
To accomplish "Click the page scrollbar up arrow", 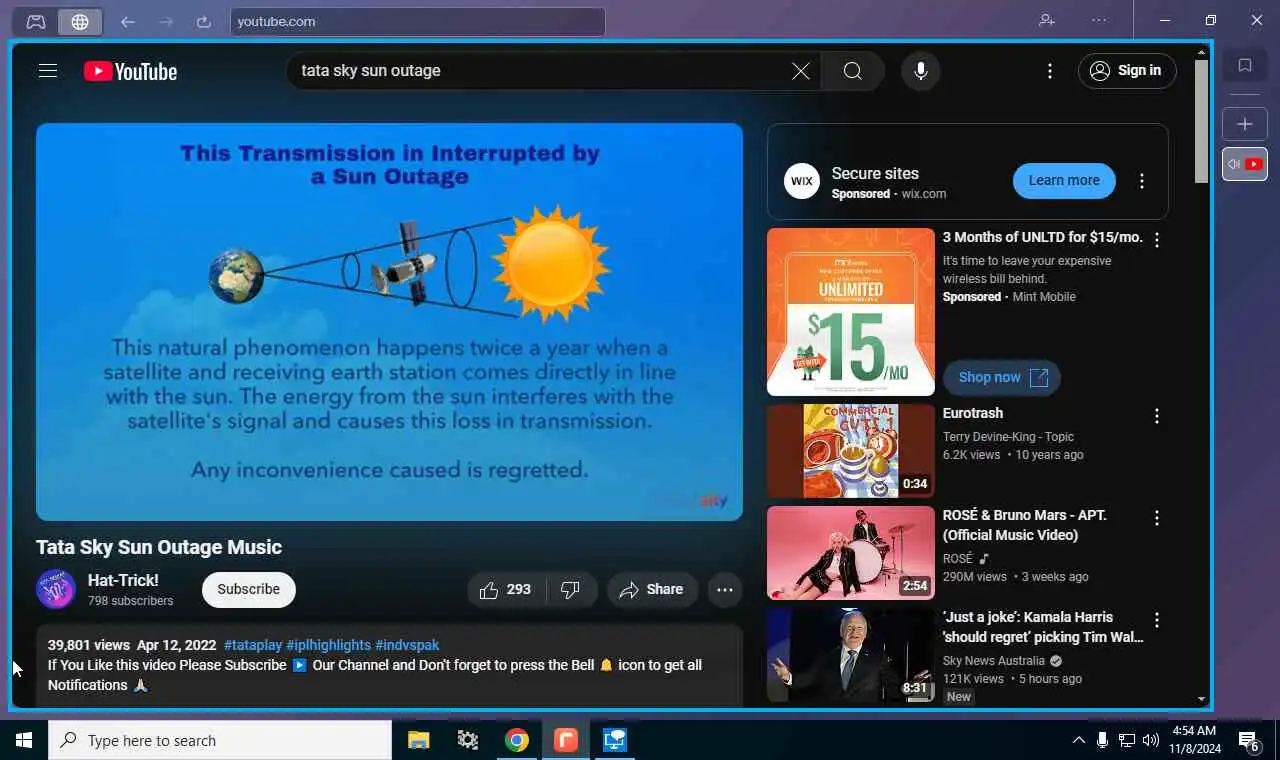I will pos(1201,52).
